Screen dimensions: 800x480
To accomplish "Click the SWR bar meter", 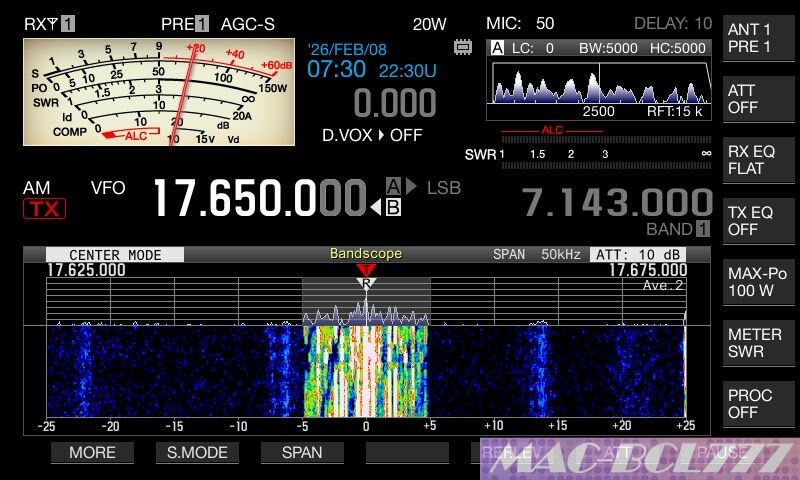I will [x=606, y=165].
